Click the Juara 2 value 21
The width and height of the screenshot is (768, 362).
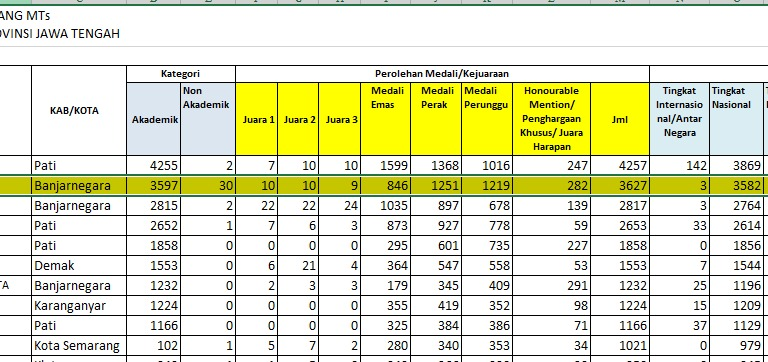(x=298, y=266)
